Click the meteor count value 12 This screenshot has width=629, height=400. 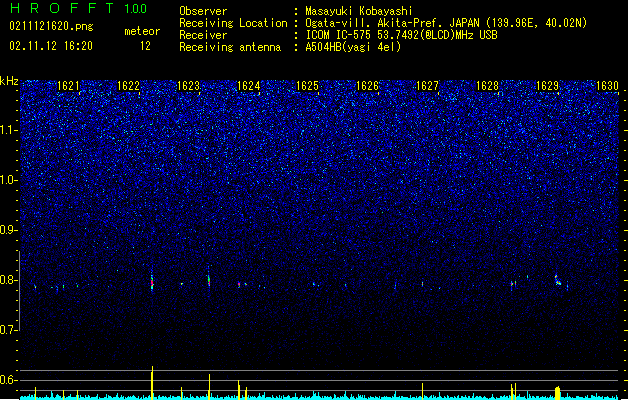pos(145,46)
